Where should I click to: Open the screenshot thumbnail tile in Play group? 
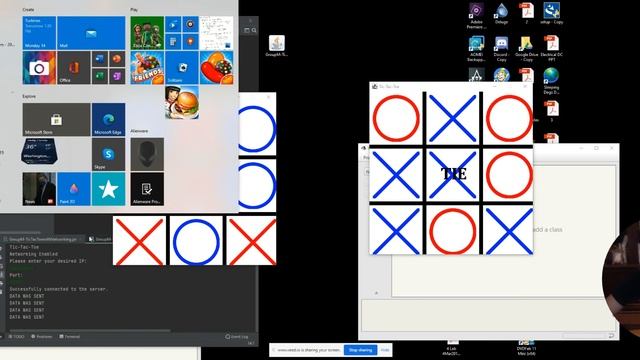tap(216, 33)
